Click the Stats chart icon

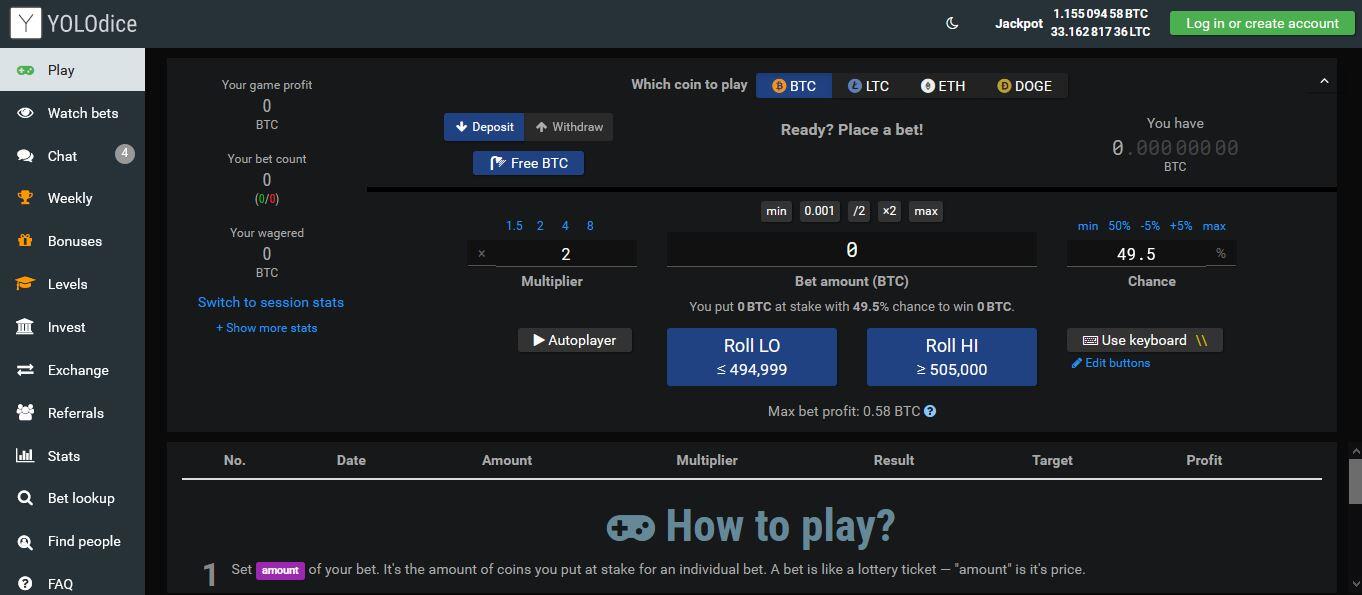(25, 456)
